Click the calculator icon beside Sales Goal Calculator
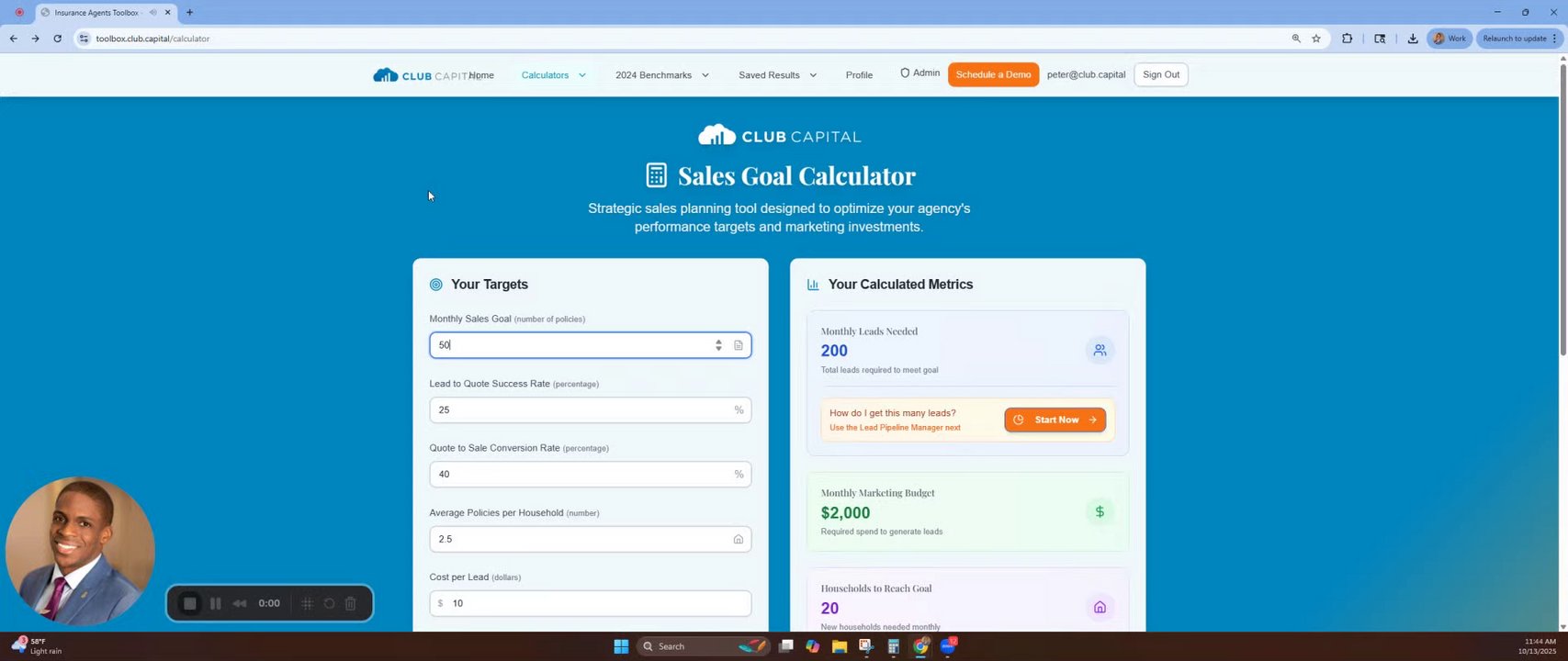Image resolution: width=1568 pixels, height=661 pixels. click(656, 175)
